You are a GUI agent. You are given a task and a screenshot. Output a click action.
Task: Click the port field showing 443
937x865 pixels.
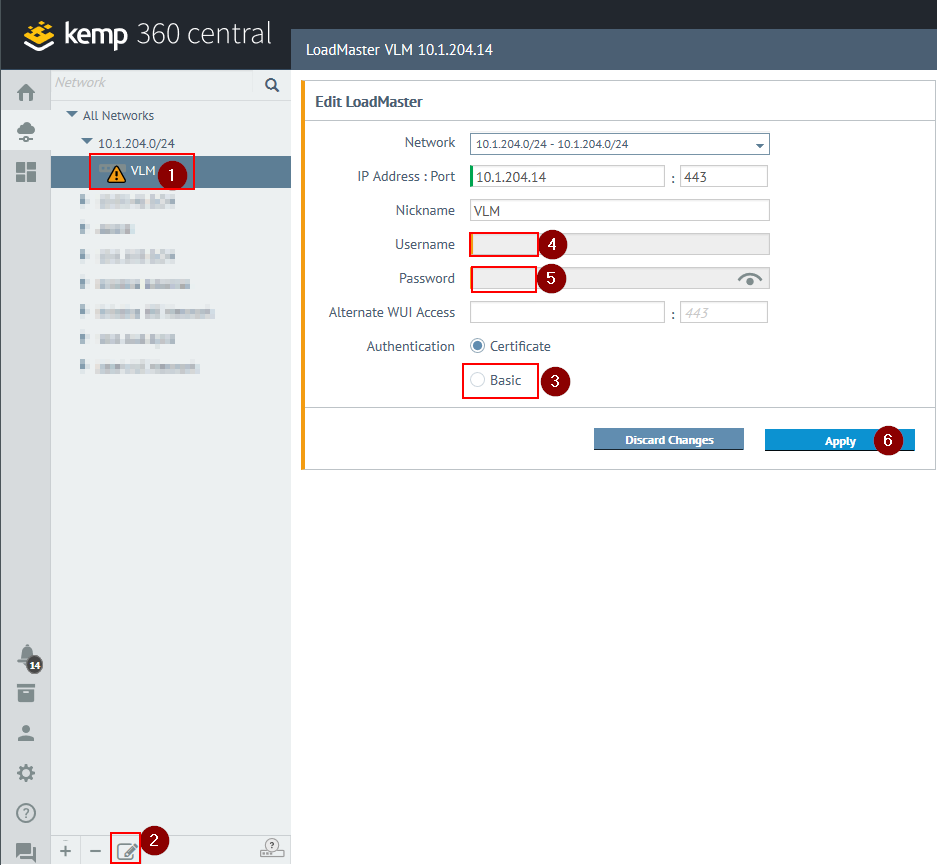pyautogui.click(x=724, y=177)
